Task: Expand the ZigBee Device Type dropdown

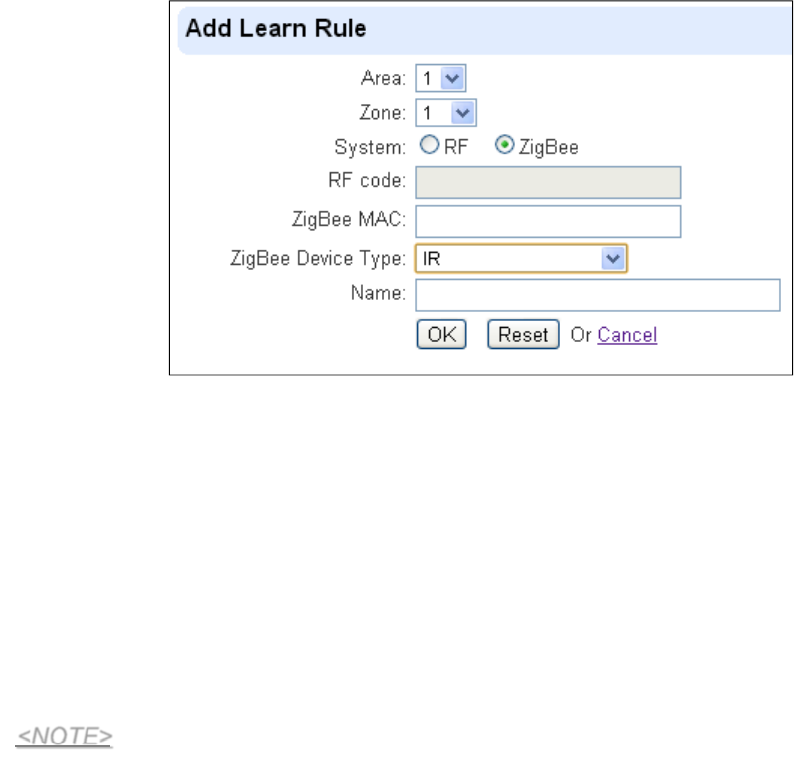Action: 521,259
